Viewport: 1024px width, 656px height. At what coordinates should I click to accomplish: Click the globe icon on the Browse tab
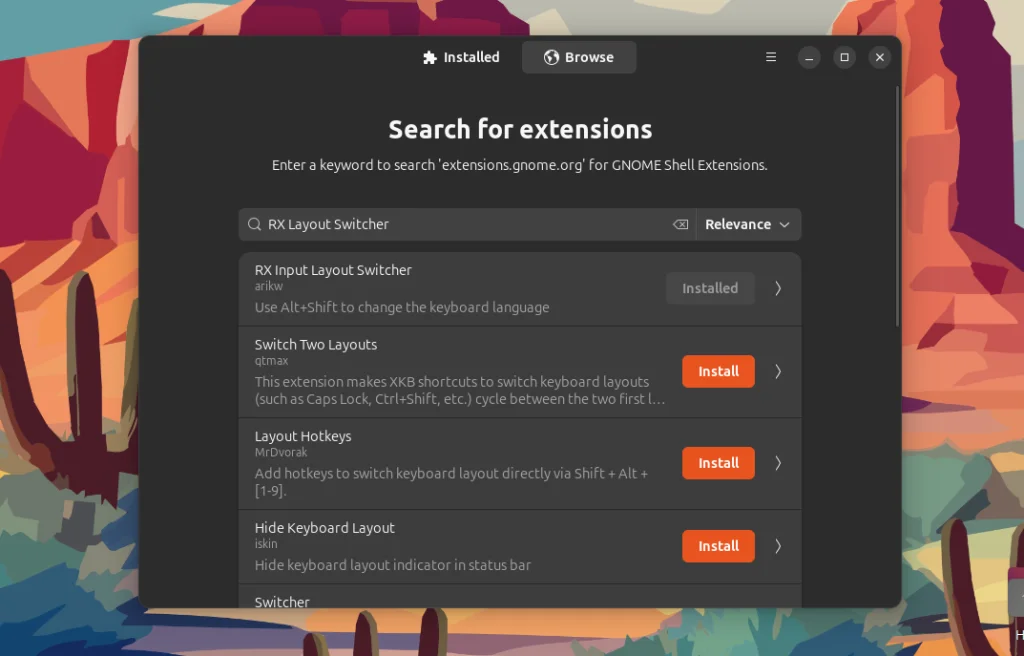click(549, 57)
